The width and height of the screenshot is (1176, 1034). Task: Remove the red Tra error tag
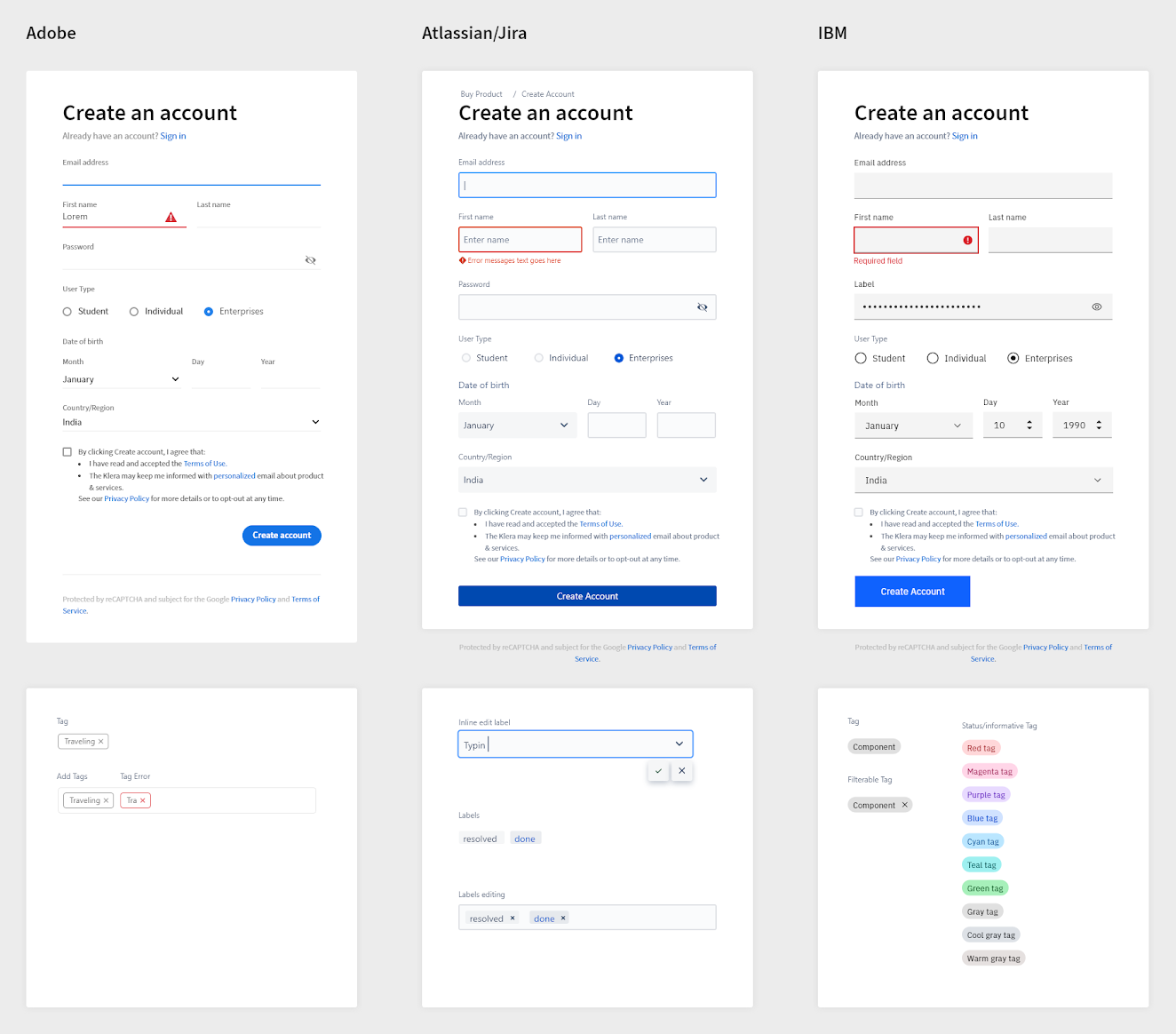(x=143, y=800)
